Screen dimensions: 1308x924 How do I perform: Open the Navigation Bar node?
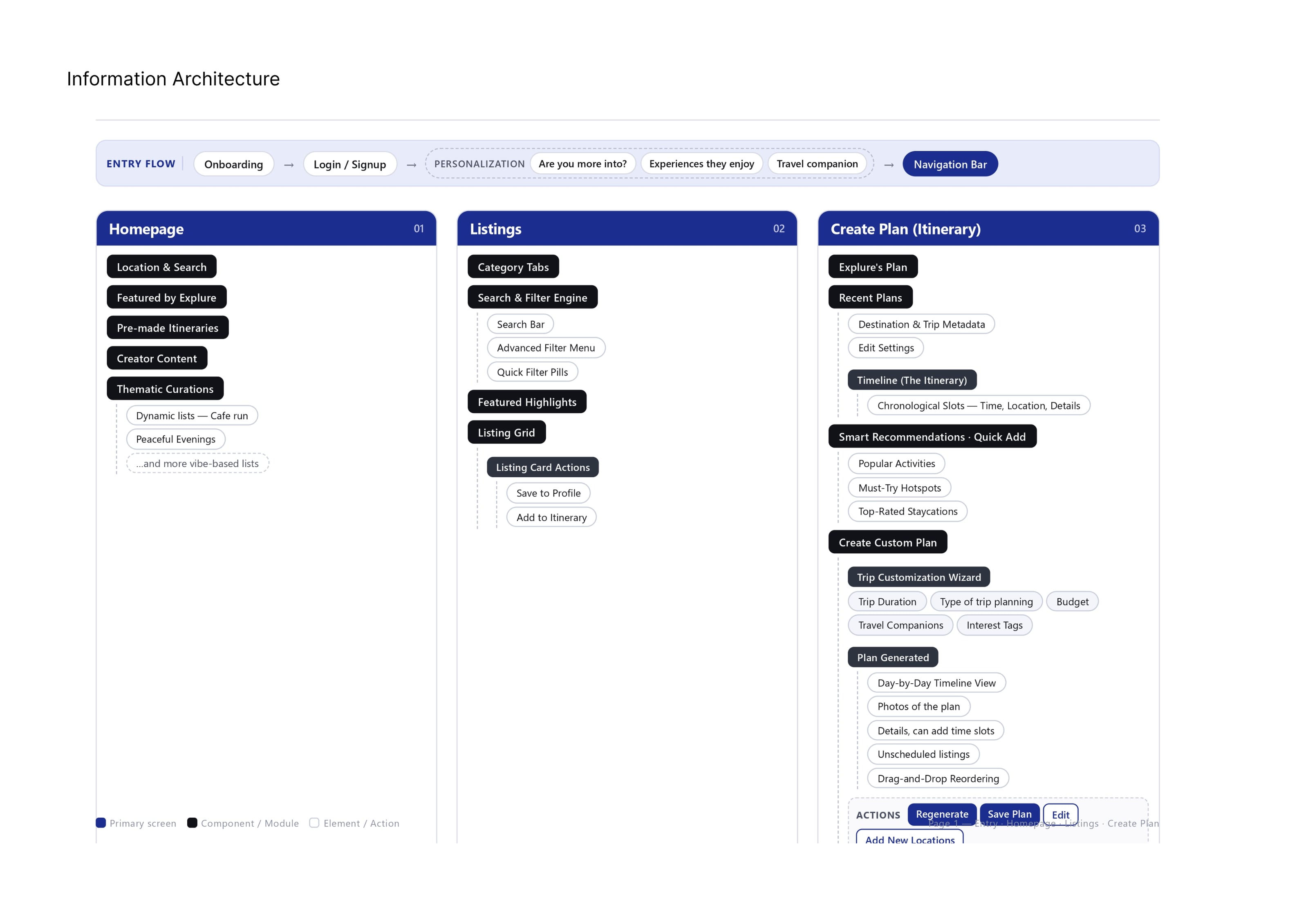click(x=950, y=164)
